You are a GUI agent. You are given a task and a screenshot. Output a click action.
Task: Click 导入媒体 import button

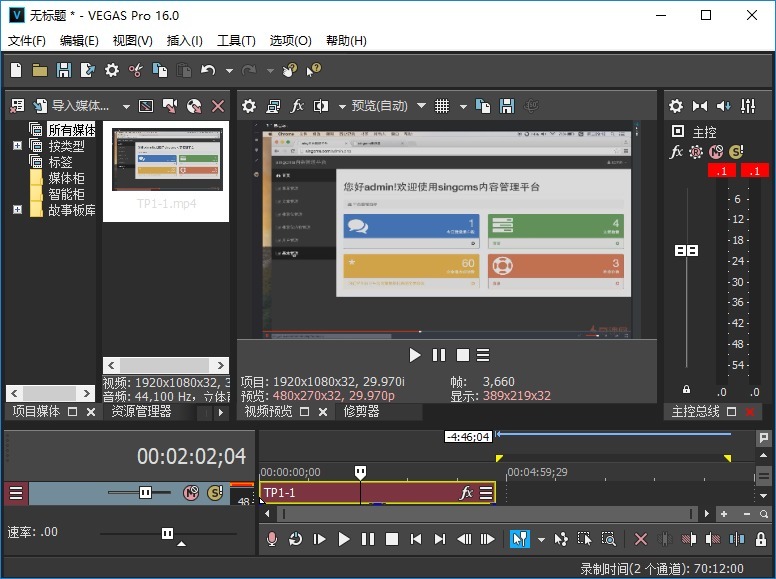tap(71, 106)
